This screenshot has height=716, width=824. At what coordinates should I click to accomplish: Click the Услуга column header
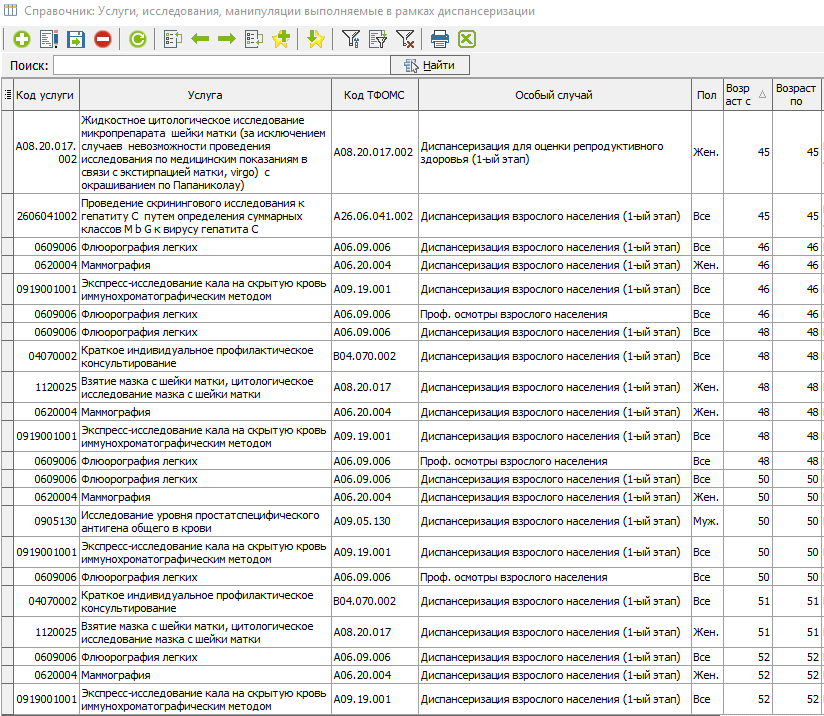pos(204,95)
